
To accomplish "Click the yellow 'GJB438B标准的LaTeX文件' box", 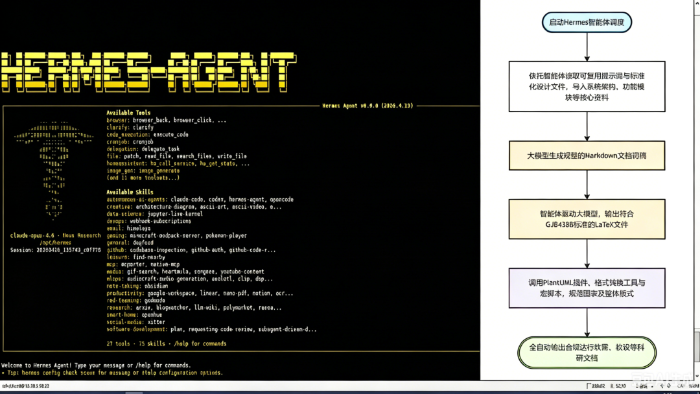I will pyautogui.click(x=587, y=219).
